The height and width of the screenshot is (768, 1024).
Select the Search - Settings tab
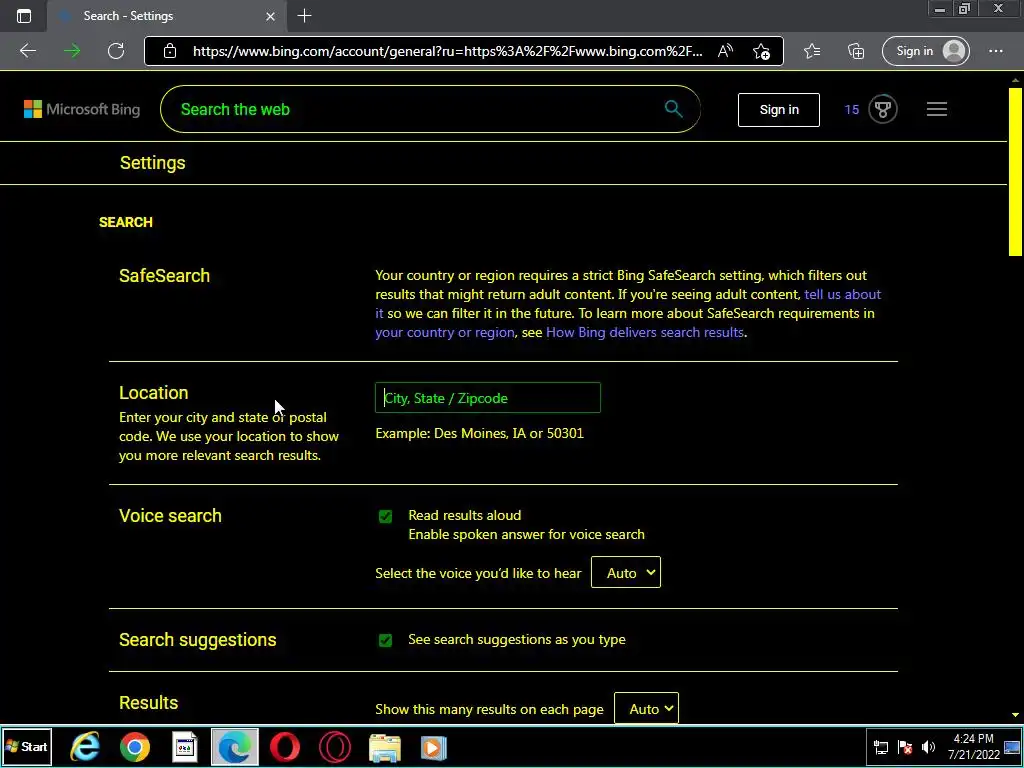pos(167,16)
